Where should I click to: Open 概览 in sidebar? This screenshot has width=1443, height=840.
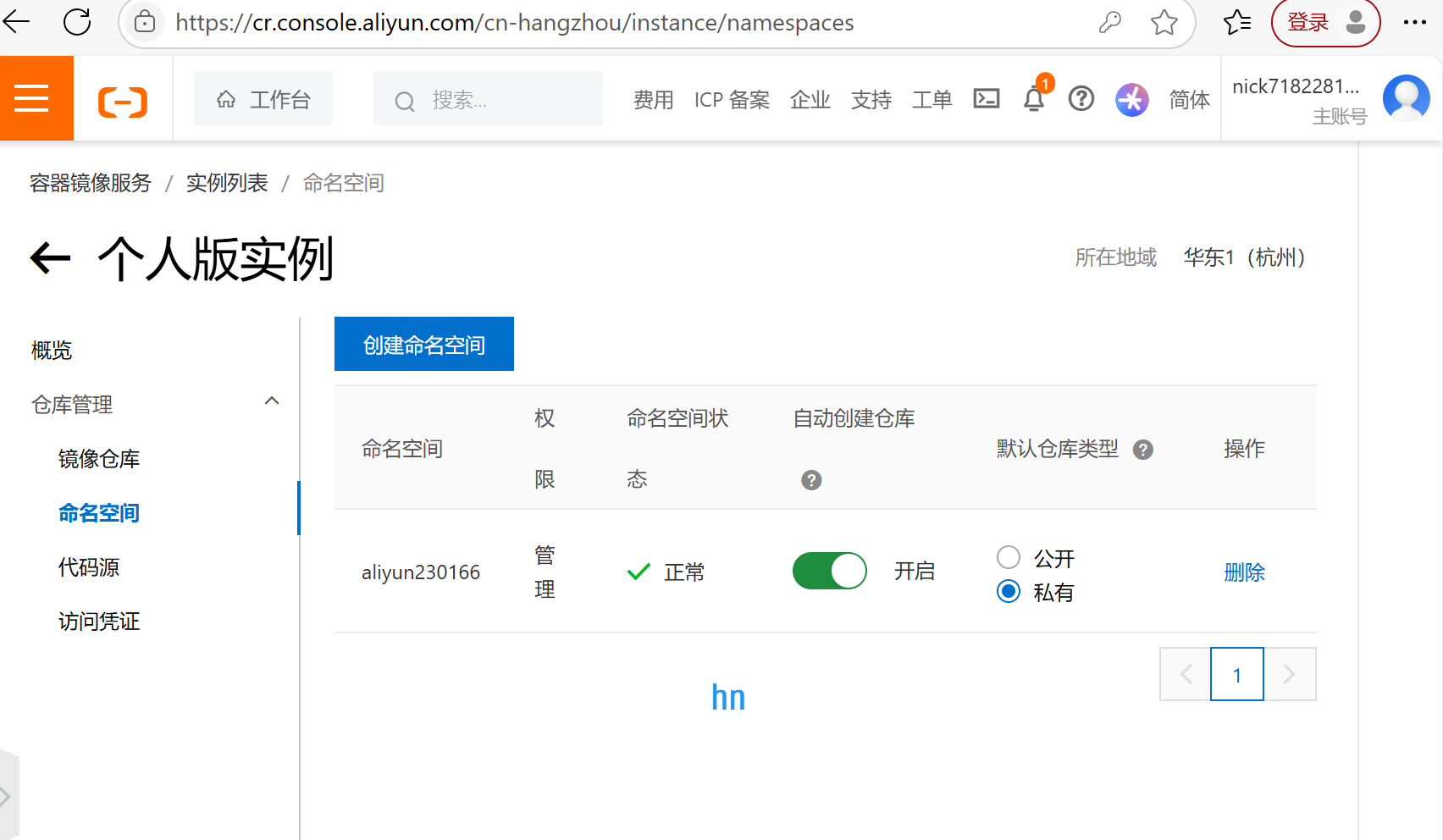tap(52, 350)
